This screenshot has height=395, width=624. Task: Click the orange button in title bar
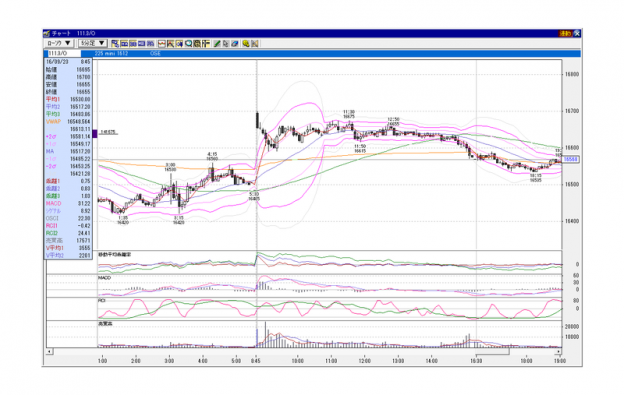click(x=566, y=33)
